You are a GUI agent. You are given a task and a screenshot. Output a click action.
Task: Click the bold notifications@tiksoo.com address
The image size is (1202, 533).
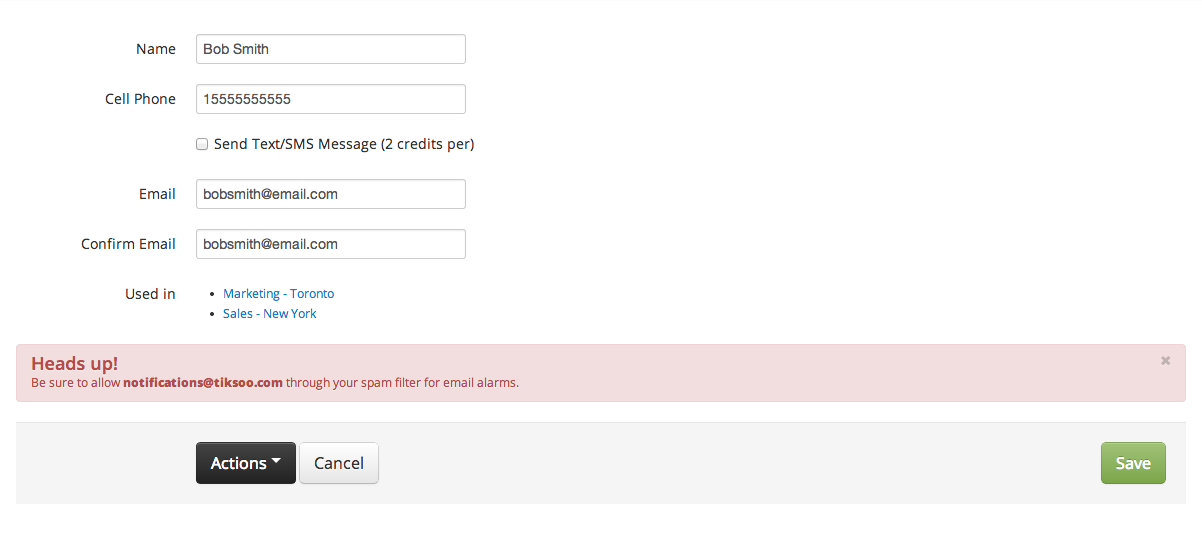point(202,383)
